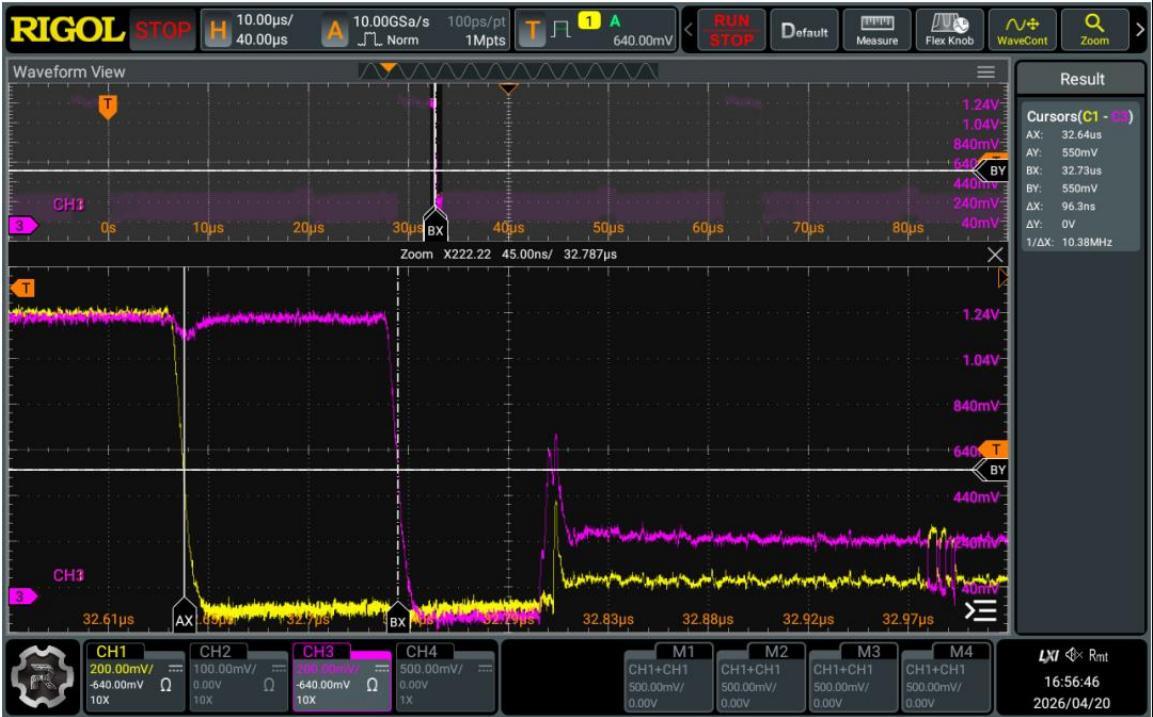
Task: Click the Default button
Action: pyautogui.click(x=804, y=30)
